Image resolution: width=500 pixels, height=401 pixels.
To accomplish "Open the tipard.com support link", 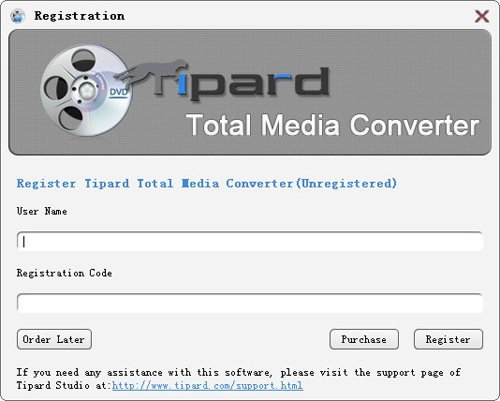I will coord(207,386).
